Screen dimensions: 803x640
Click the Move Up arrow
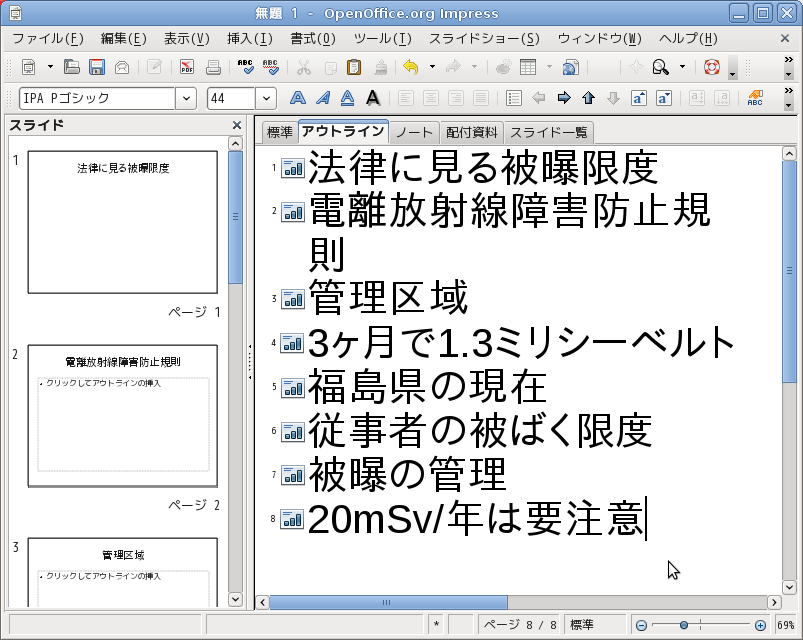point(588,99)
